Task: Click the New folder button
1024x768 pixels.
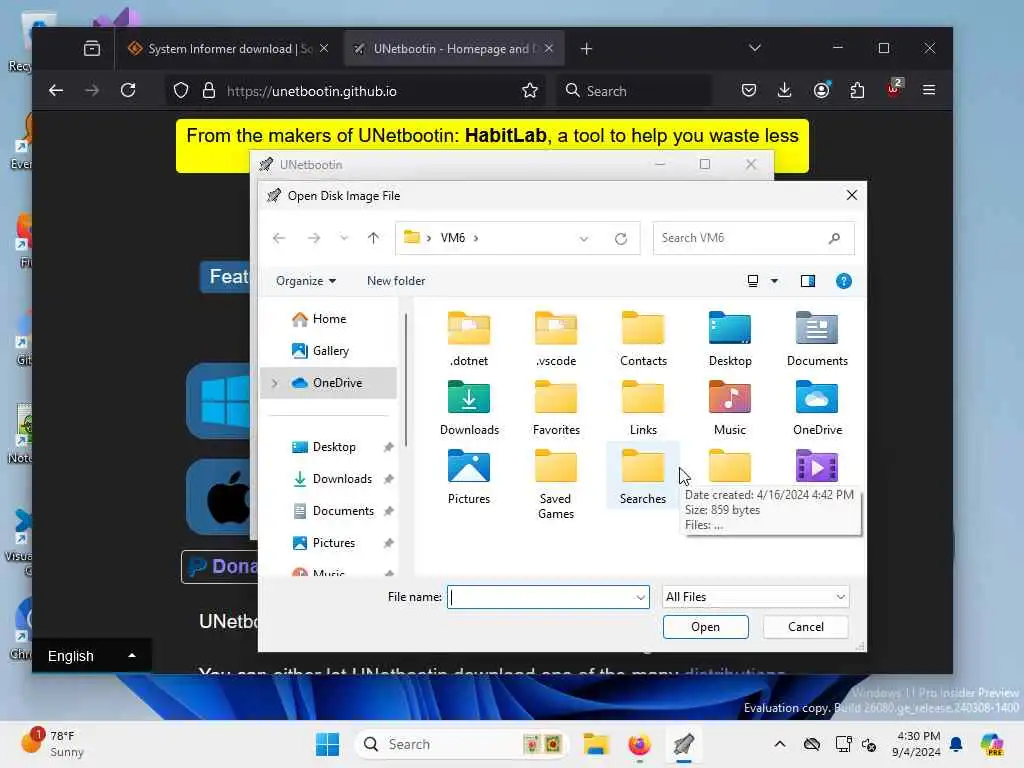Action: point(396,281)
